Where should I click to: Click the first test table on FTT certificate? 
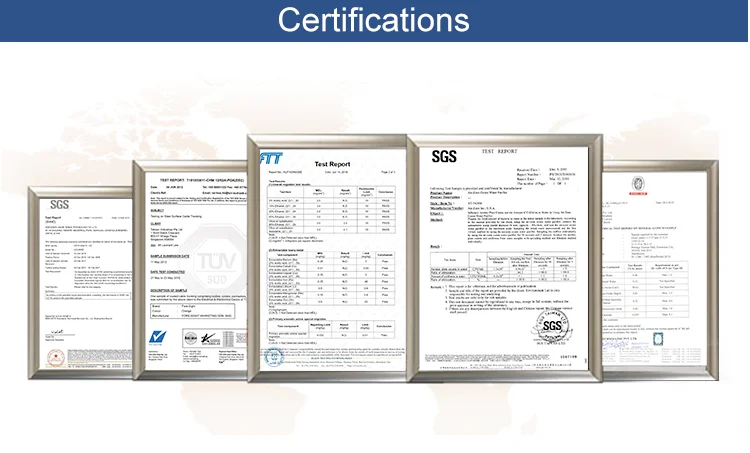pyautogui.click(x=331, y=210)
